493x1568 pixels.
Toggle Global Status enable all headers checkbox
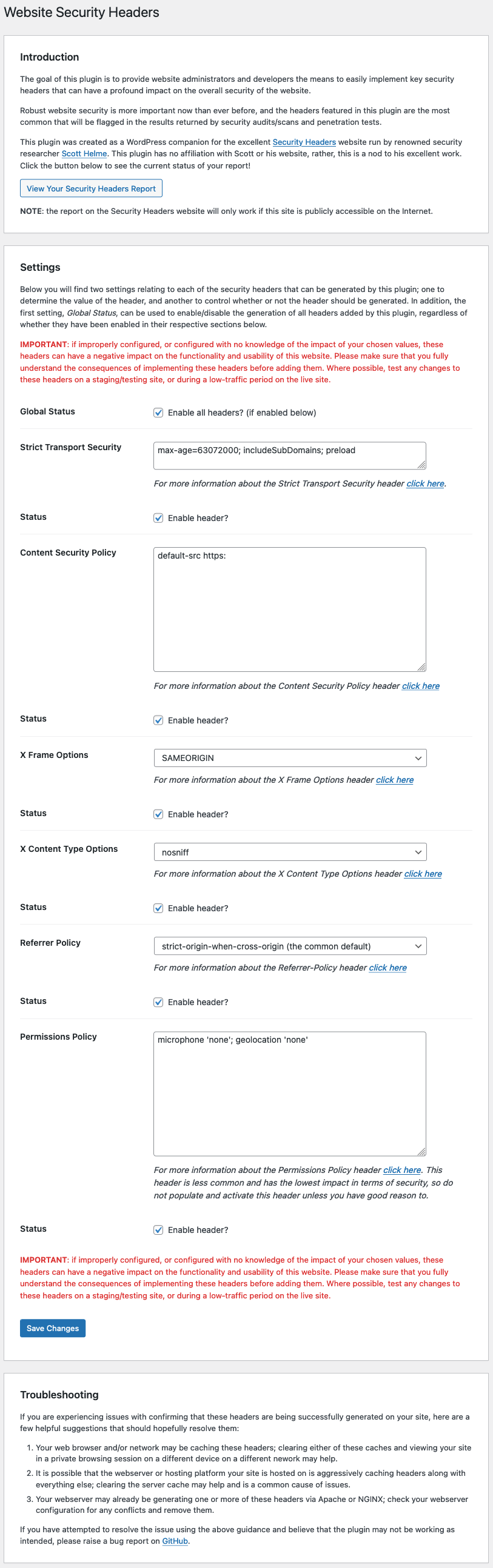point(158,413)
